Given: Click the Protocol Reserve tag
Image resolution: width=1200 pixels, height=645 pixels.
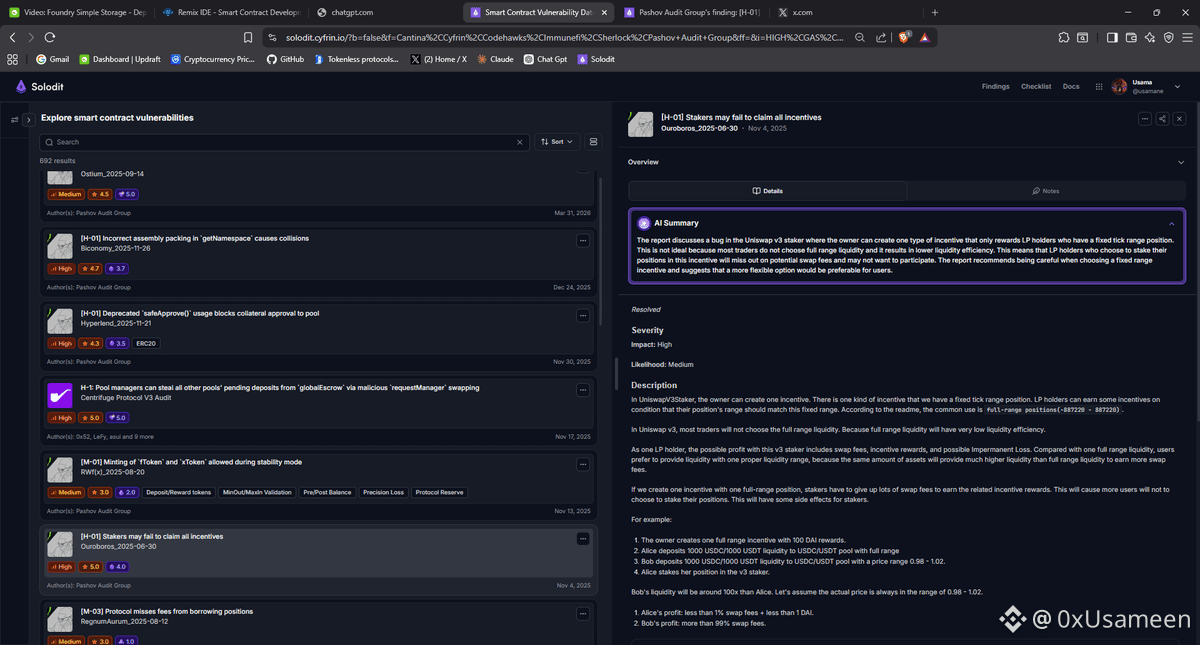Looking at the screenshot, I should pos(440,492).
